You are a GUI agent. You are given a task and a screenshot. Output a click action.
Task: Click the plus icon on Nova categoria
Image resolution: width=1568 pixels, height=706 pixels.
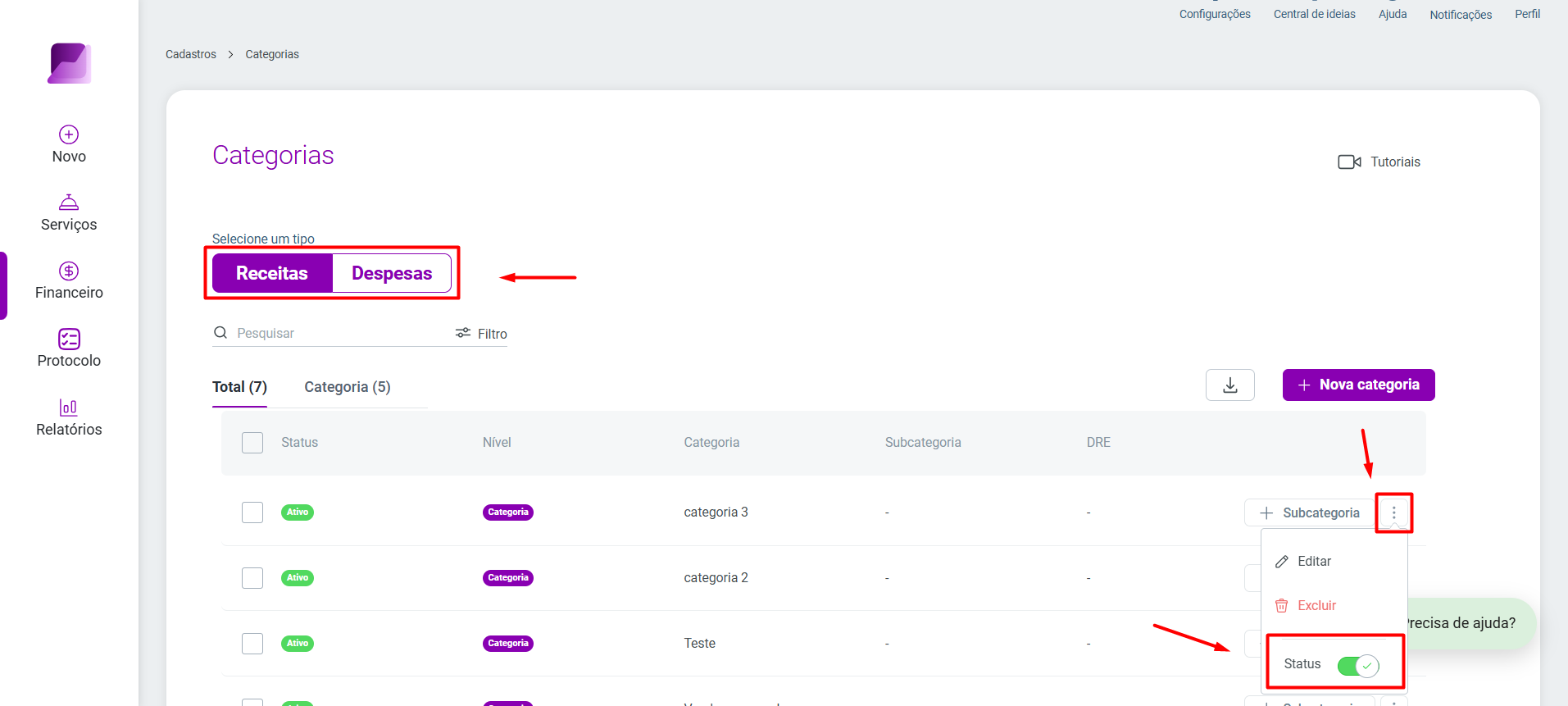tap(1304, 385)
